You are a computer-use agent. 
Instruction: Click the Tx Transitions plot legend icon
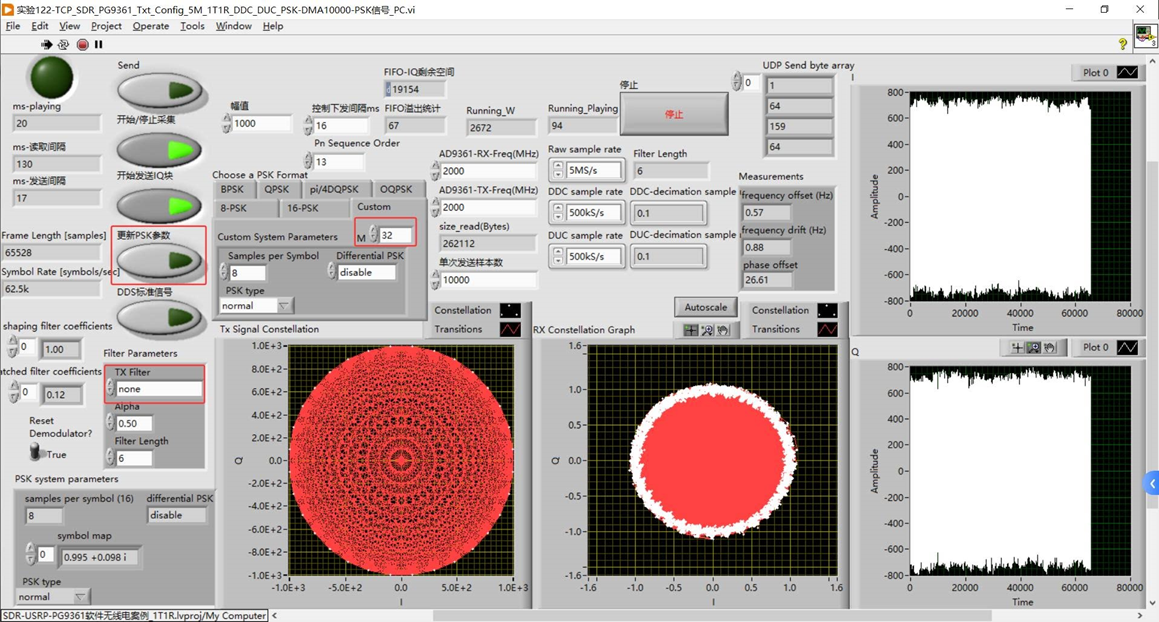coord(510,329)
